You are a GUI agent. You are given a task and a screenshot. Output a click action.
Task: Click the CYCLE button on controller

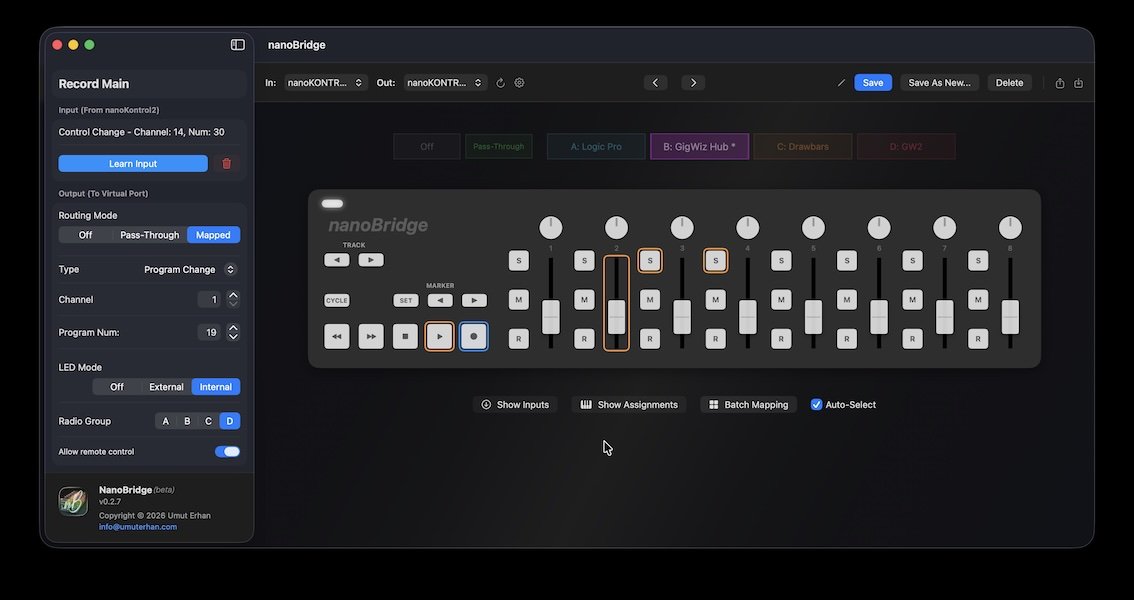[336, 300]
